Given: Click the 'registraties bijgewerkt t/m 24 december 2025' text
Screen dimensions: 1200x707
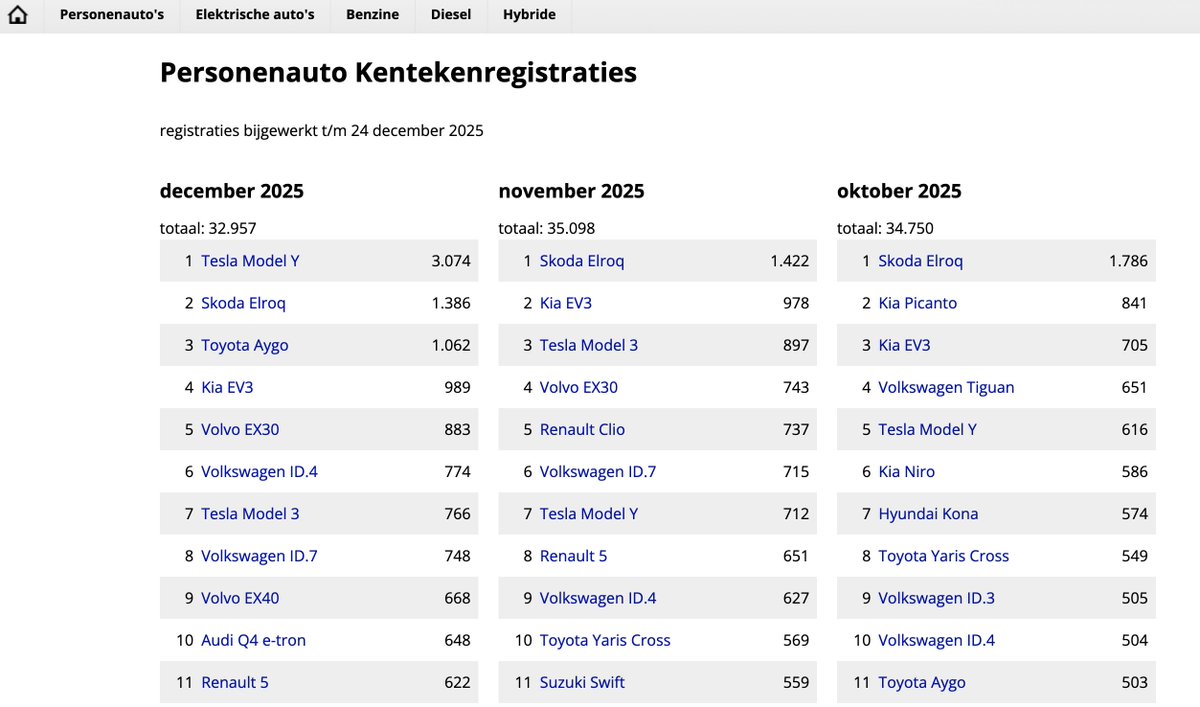Looking at the screenshot, I should [322, 131].
